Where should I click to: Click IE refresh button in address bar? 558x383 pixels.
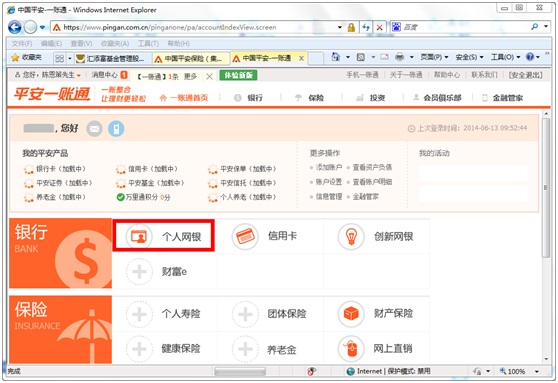[x=366, y=27]
